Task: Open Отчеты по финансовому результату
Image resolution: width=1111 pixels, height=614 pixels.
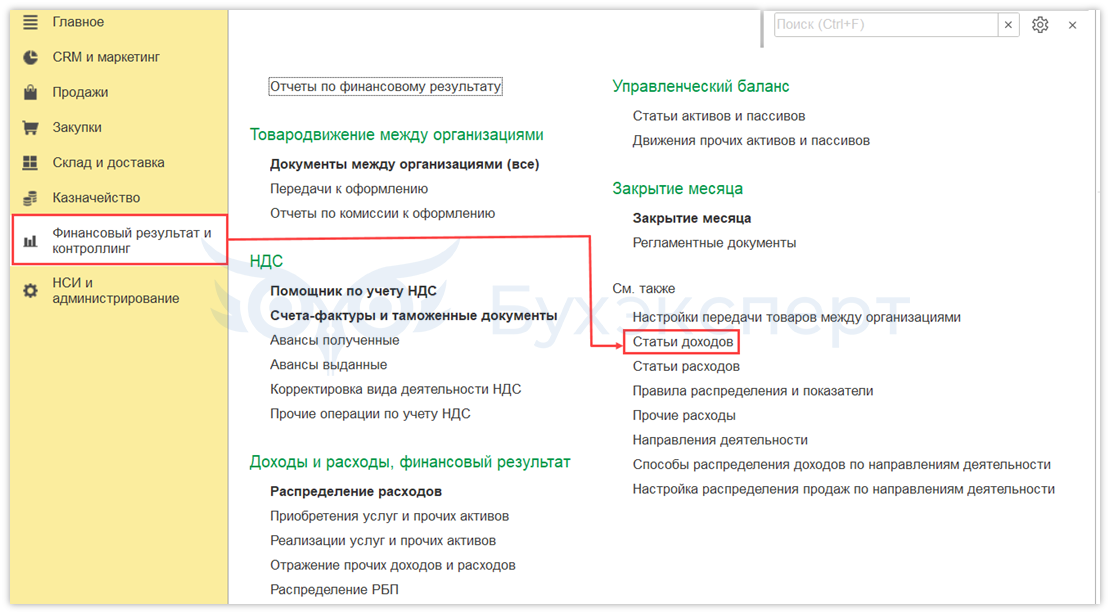Action: tap(385, 86)
